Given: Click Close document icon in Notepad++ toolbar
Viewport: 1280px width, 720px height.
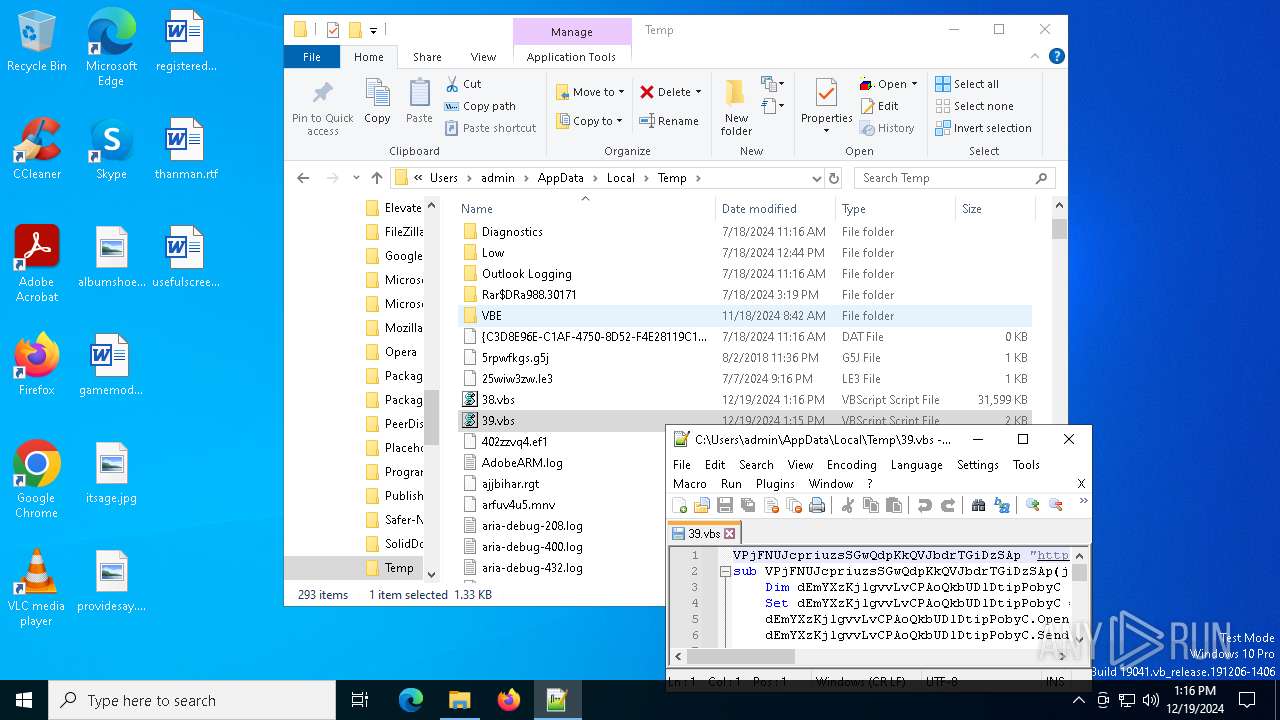Looking at the screenshot, I should coord(771,506).
